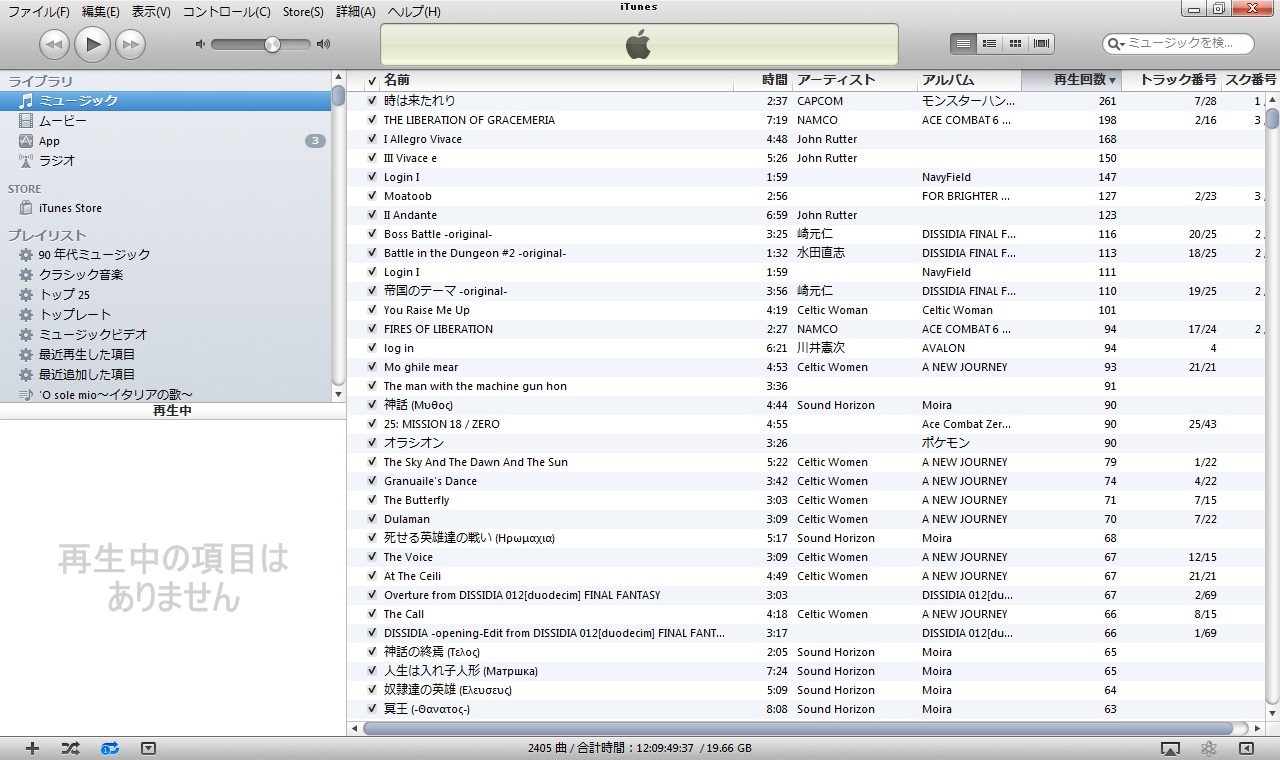This screenshot has width=1280, height=760.
Task: Select song Granuaile's Dance
Action: 806,481
